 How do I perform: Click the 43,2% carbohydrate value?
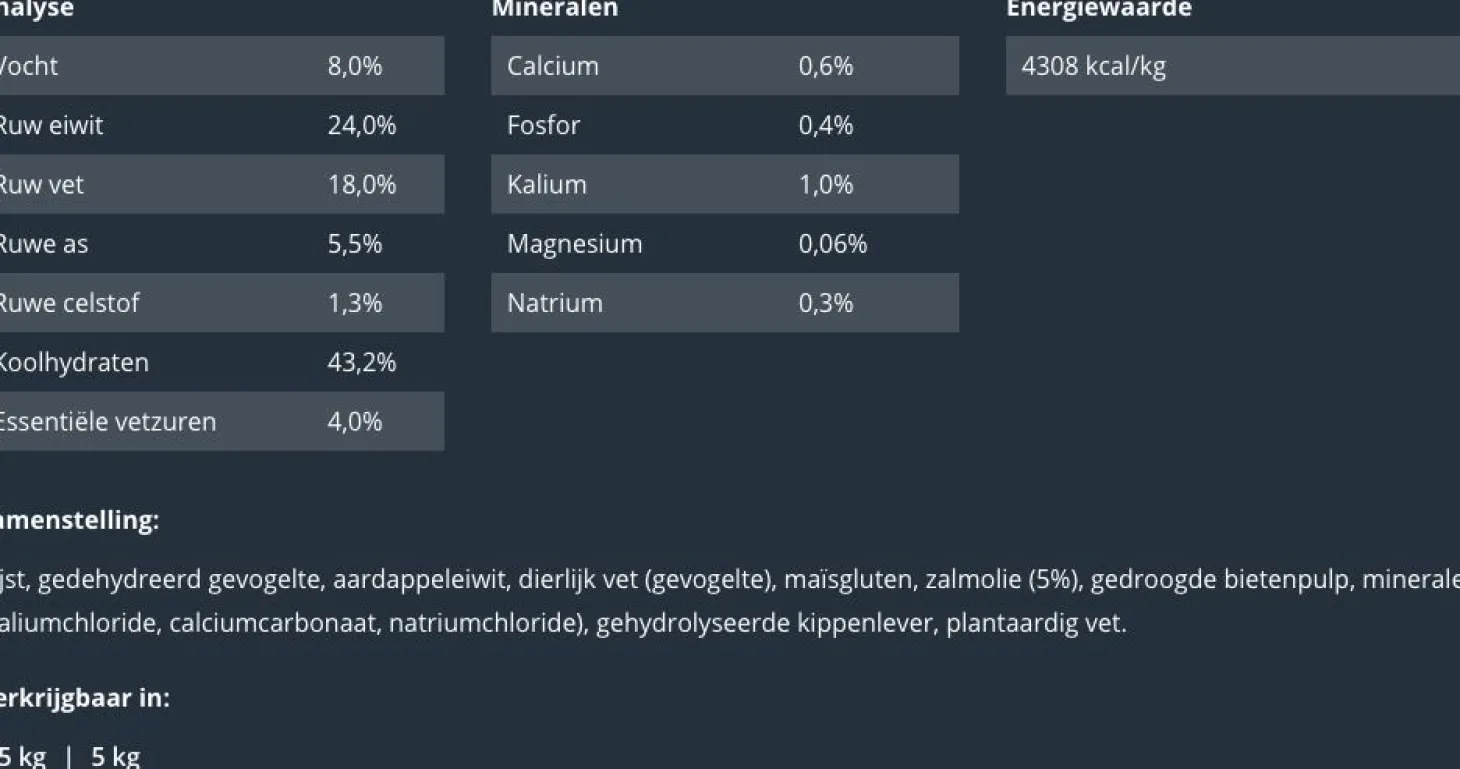coord(361,362)
